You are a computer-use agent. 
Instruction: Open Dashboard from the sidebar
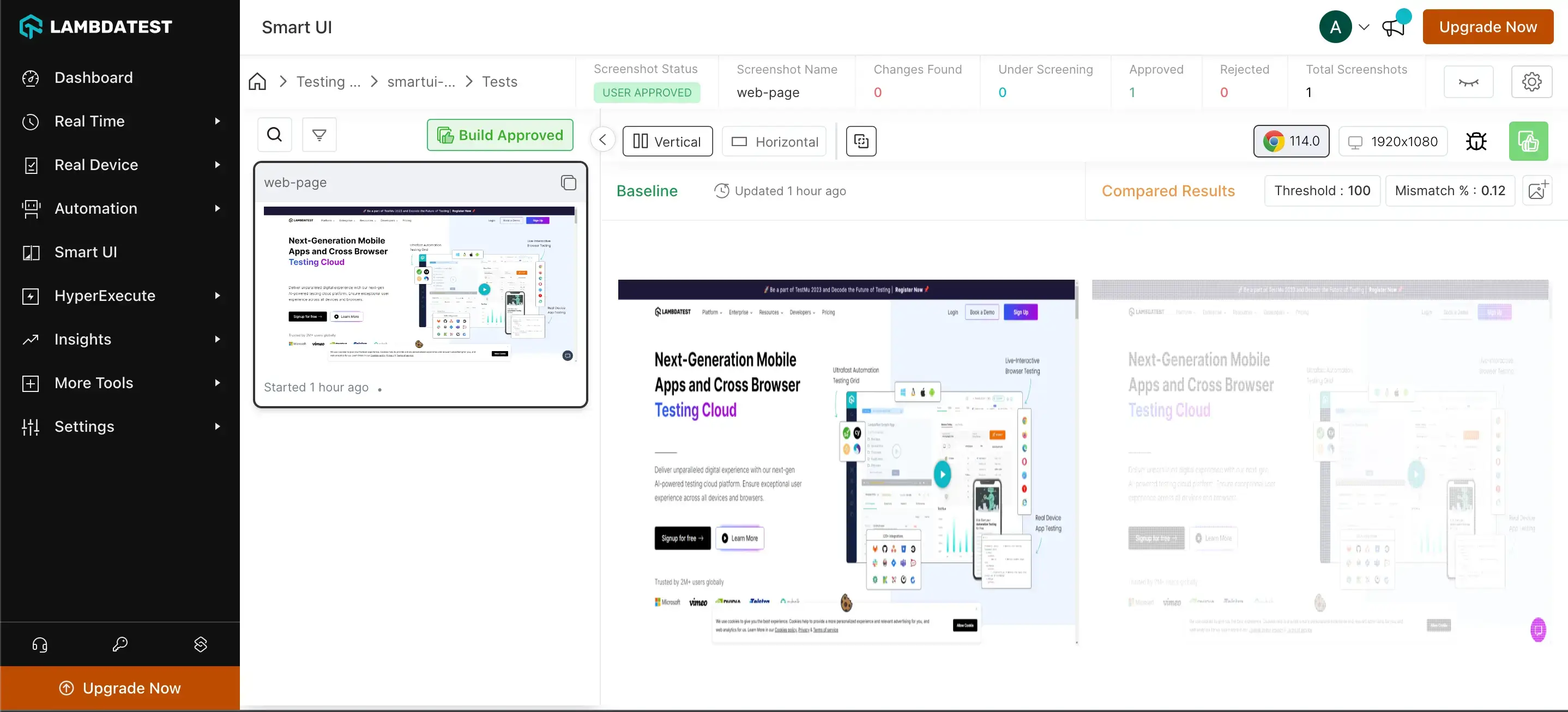coord(93,78)
